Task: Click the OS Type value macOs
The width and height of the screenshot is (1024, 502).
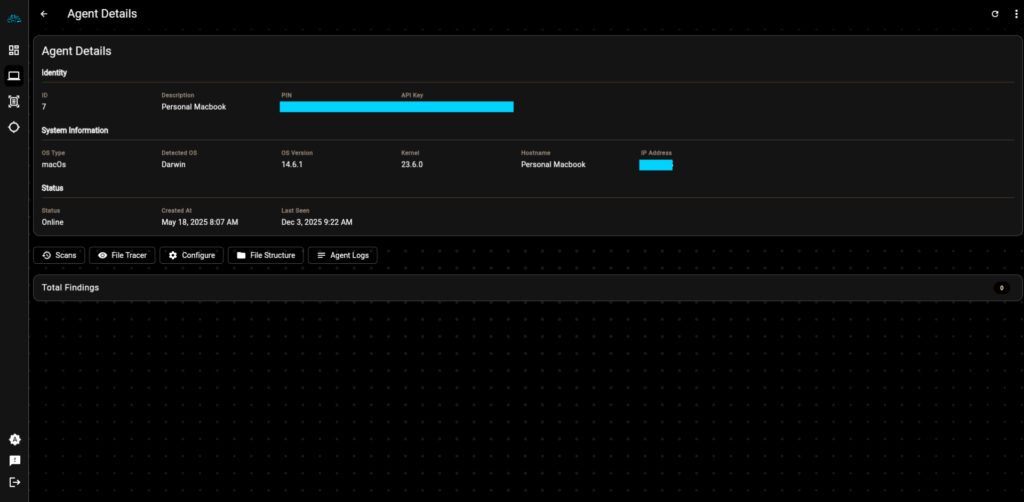Action: click(54, 165)
